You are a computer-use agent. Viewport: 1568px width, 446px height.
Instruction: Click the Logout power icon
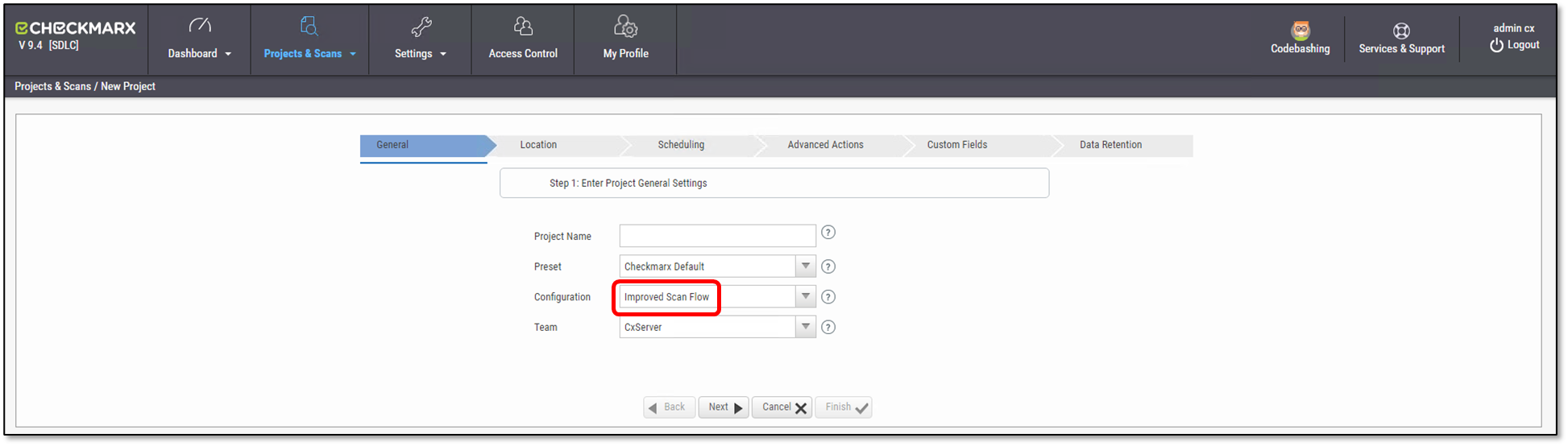click(1496, 45)
